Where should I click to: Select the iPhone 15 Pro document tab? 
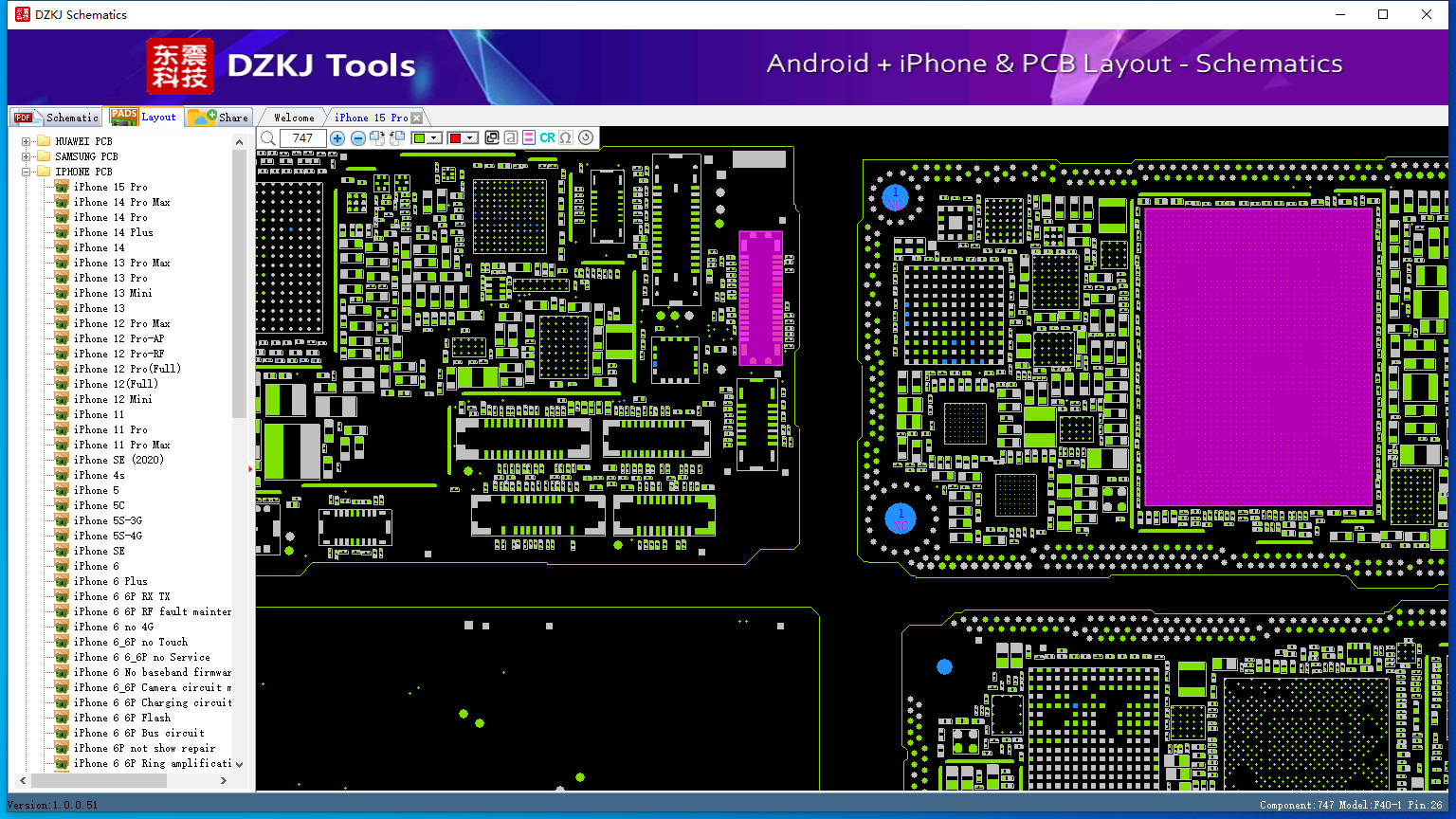click(x=371, y=118)
